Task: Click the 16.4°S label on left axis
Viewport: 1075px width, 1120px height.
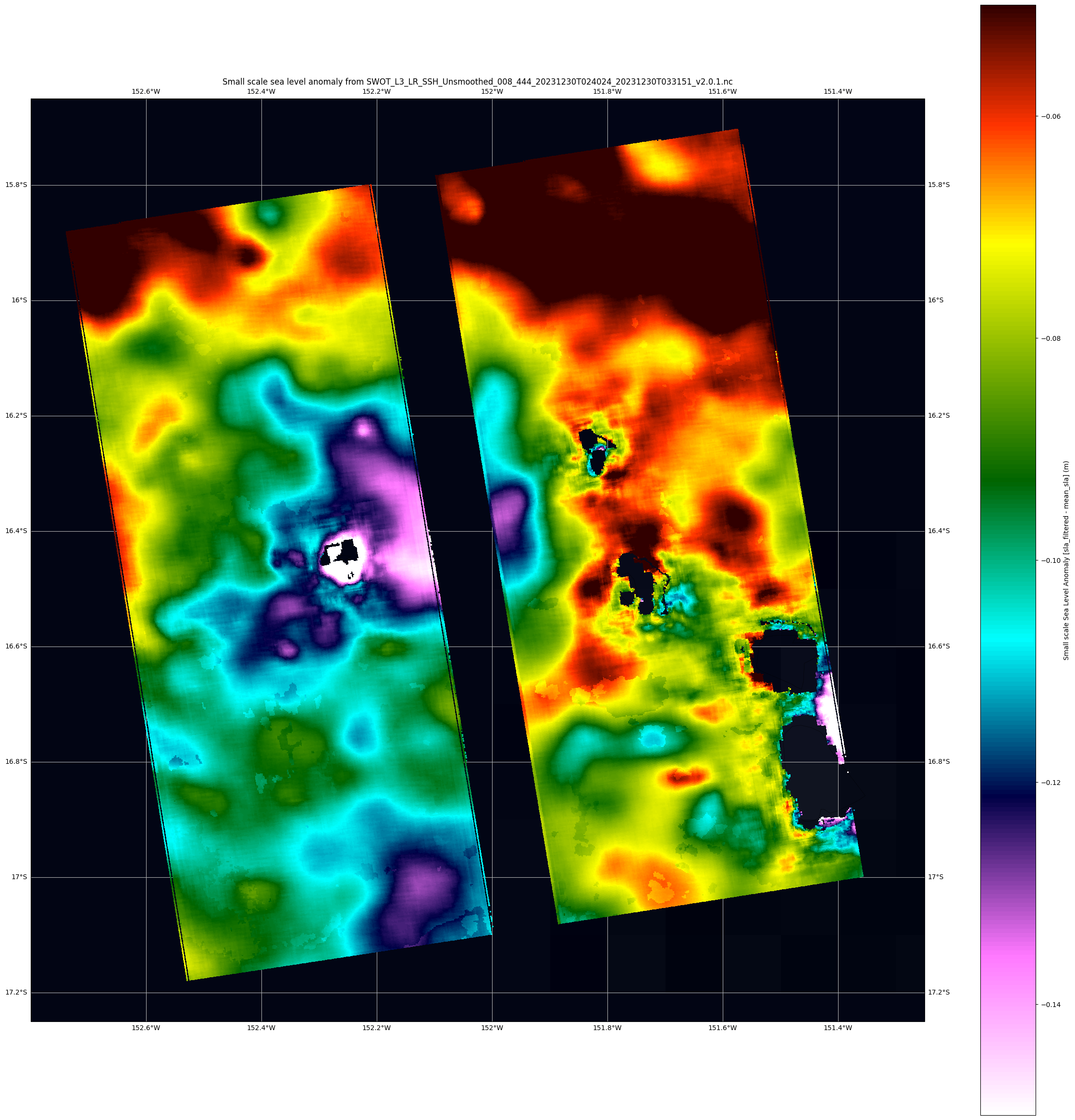Action: pyautogui.click(x=16, y=531)
